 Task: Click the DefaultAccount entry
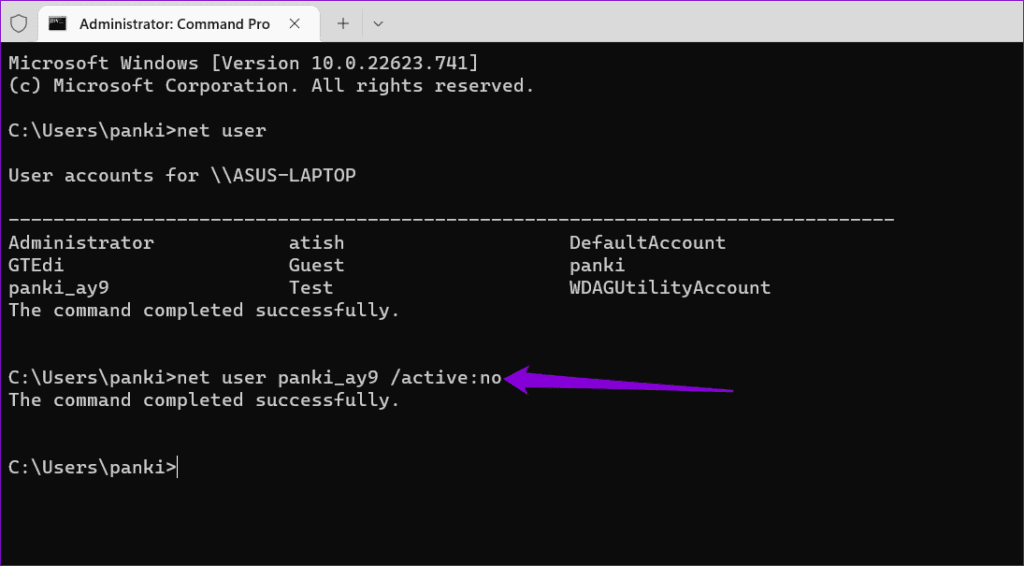point(647,243)
